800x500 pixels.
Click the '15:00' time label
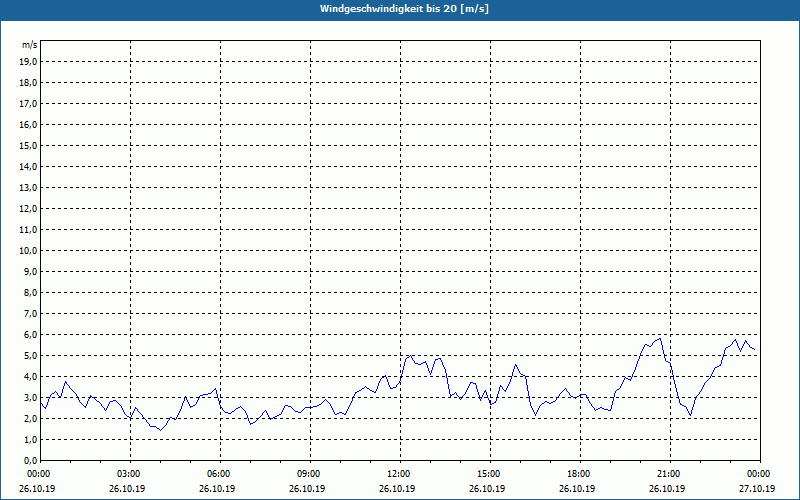click(490, 474)
